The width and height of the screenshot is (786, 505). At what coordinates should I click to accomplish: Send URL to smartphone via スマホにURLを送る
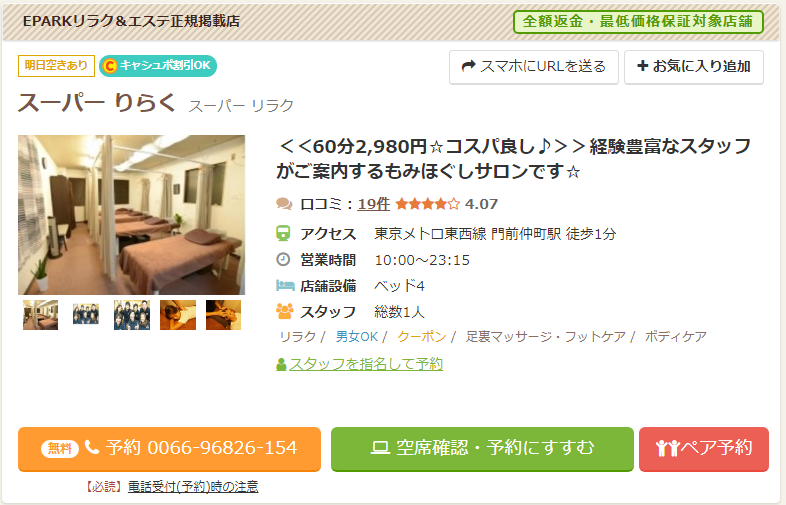click(x=534, y=67)
